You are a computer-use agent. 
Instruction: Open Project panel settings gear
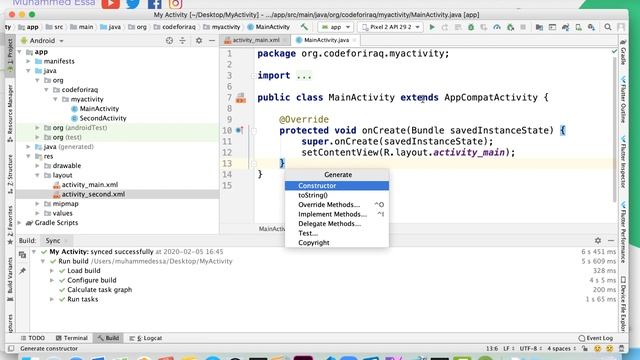[199, 40]
